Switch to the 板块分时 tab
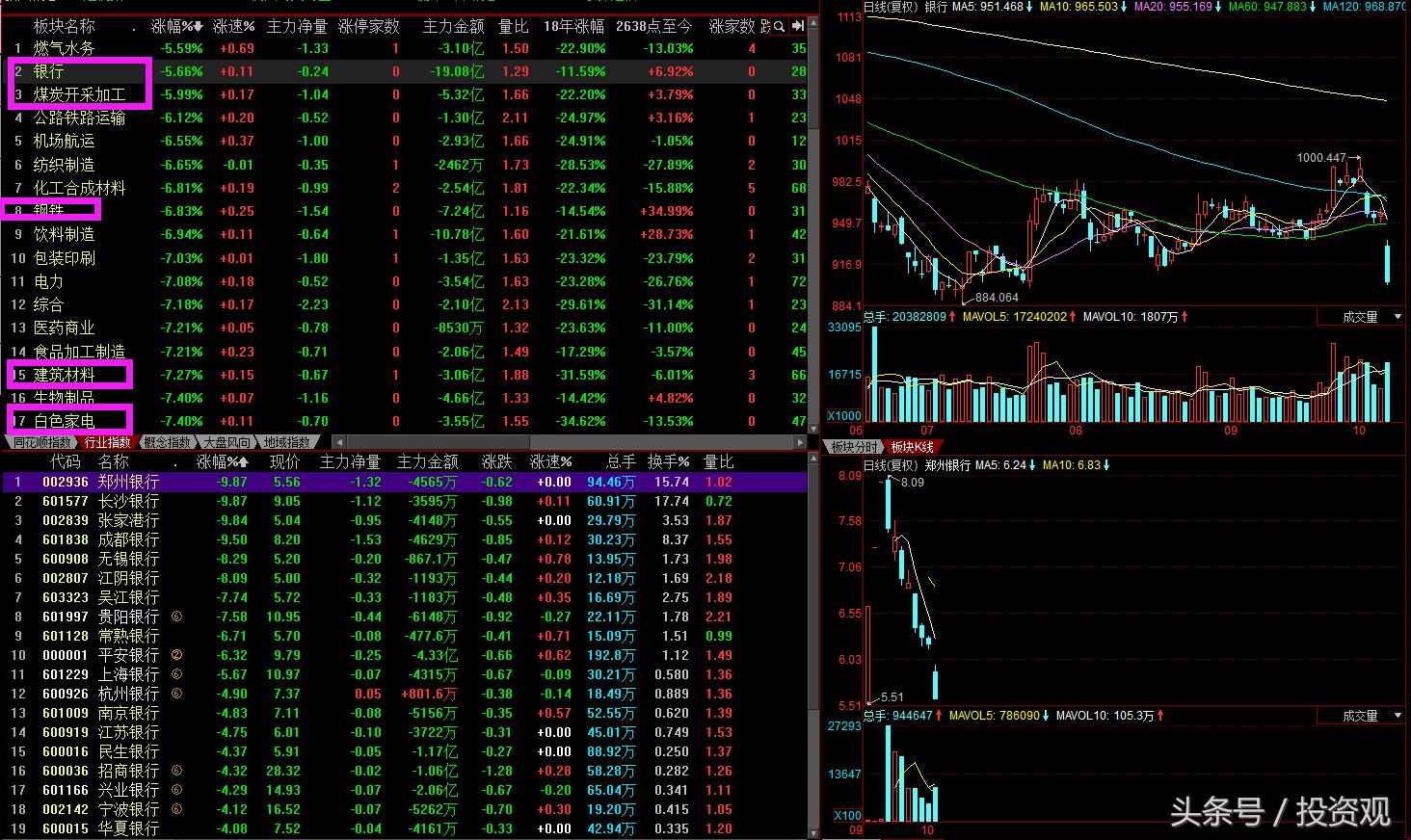Viewport: 1411px width, 840px height. (x=854, y=447)
